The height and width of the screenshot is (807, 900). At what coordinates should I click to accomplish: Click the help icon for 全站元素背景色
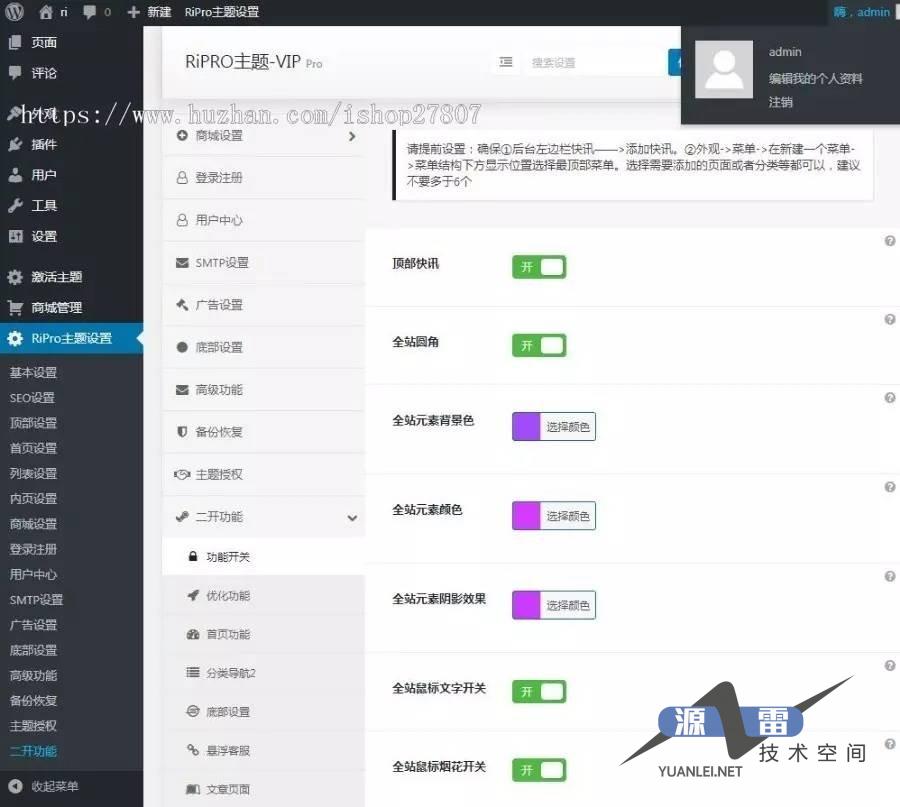[x=890, y=397]
